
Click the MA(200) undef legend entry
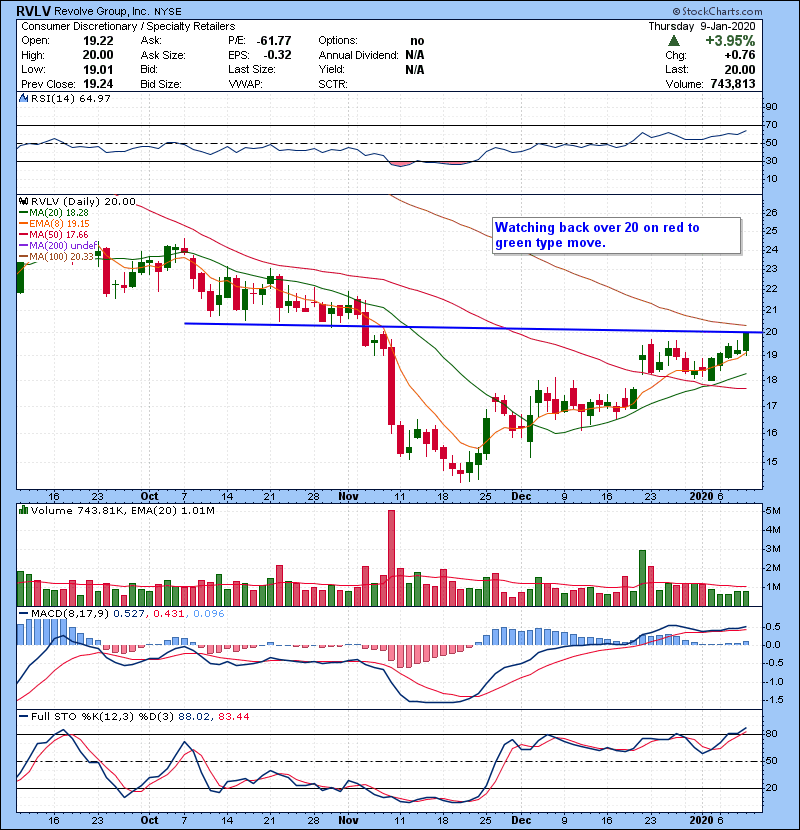tap(63, 246)
